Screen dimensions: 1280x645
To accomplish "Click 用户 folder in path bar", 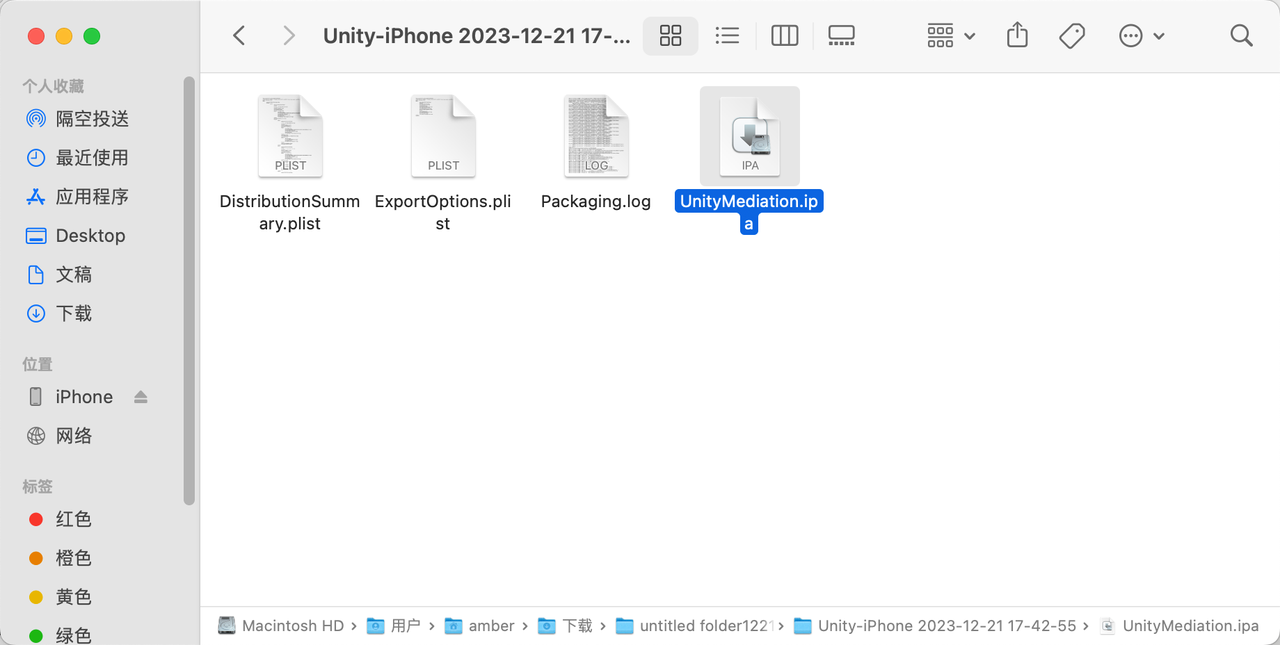I will click(x=394, y=626).
